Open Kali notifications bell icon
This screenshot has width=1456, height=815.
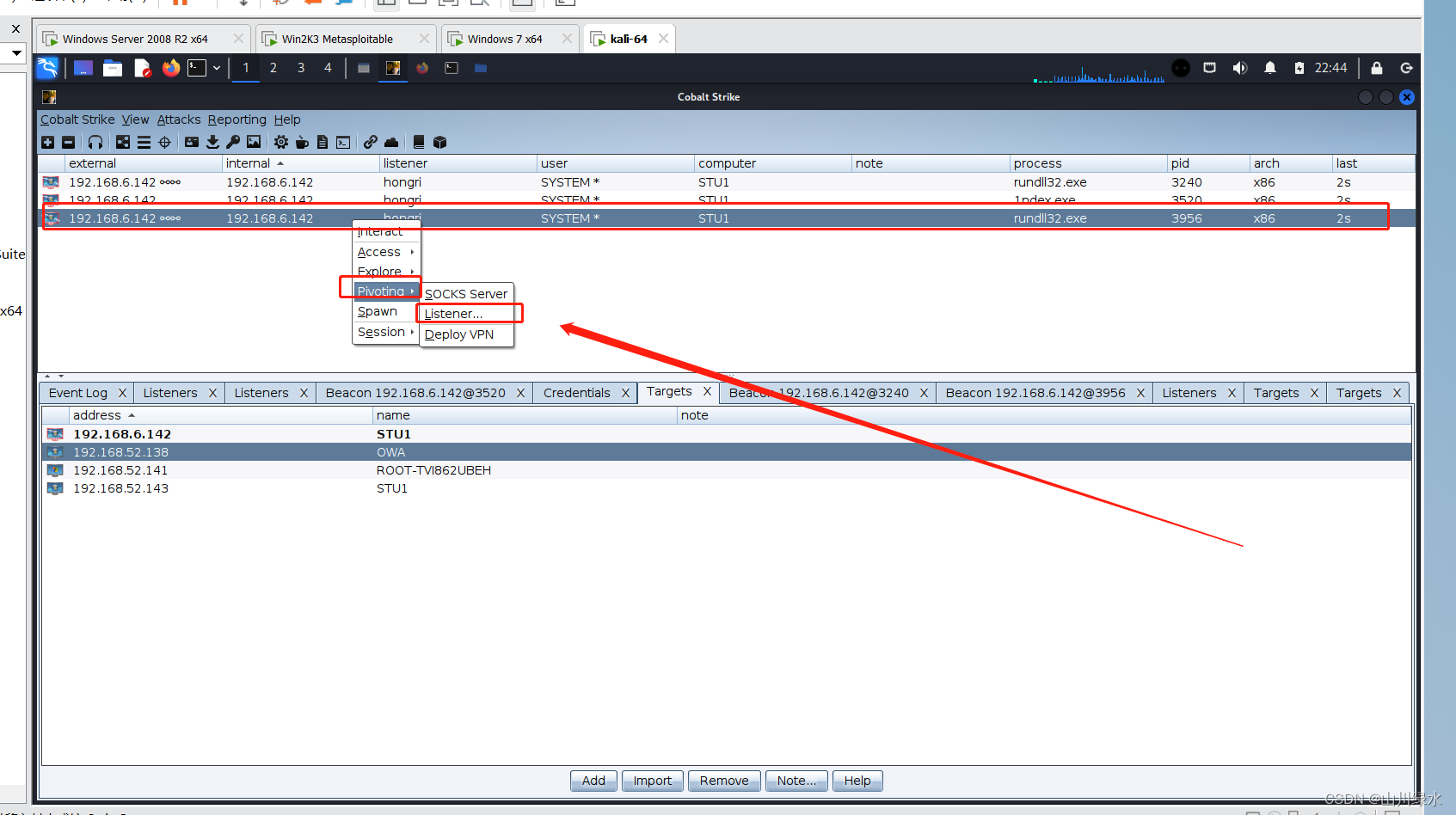[1270, 68]
